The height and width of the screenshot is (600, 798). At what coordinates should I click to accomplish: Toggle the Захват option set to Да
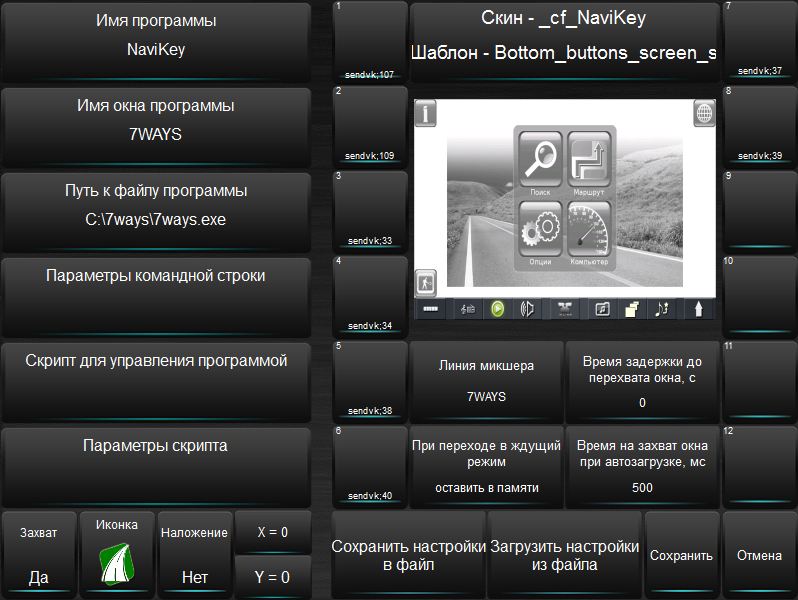pyautogui.click(x=39, y=555)
